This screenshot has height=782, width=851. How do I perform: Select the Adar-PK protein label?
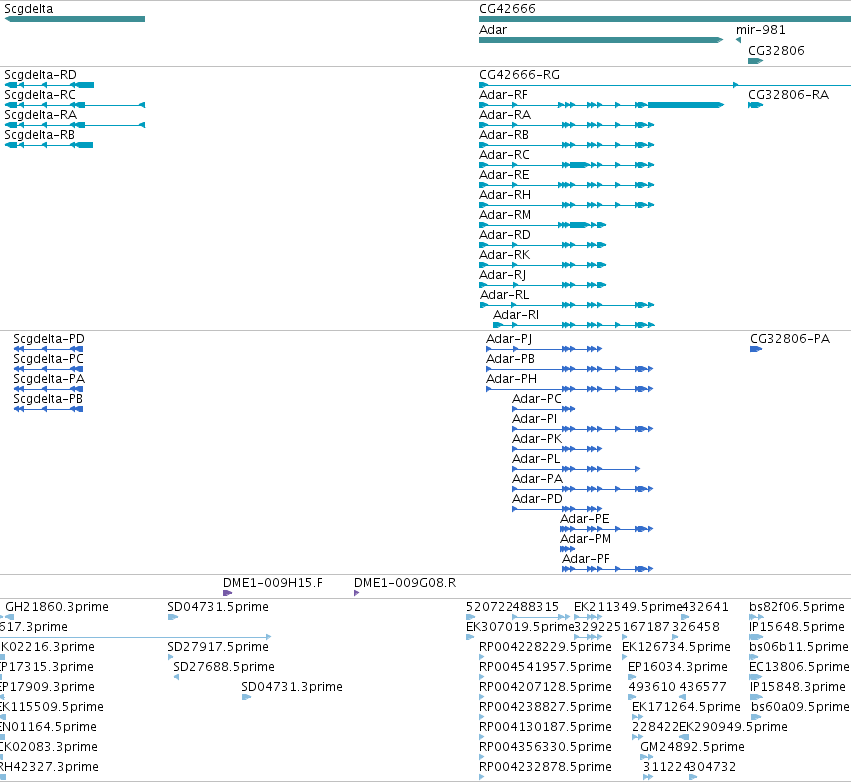click(x=537, y=440)
